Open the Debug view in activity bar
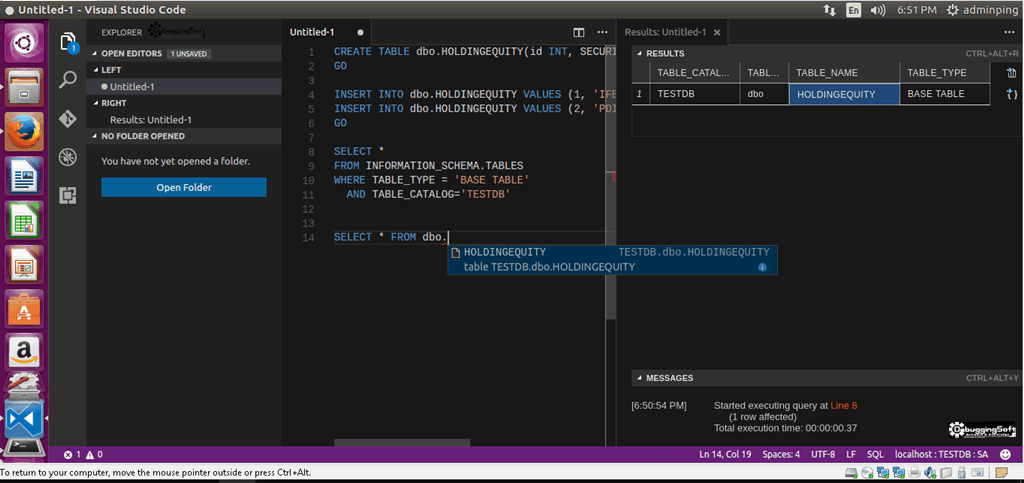The image size is (1024, 483). click(68, 157)
